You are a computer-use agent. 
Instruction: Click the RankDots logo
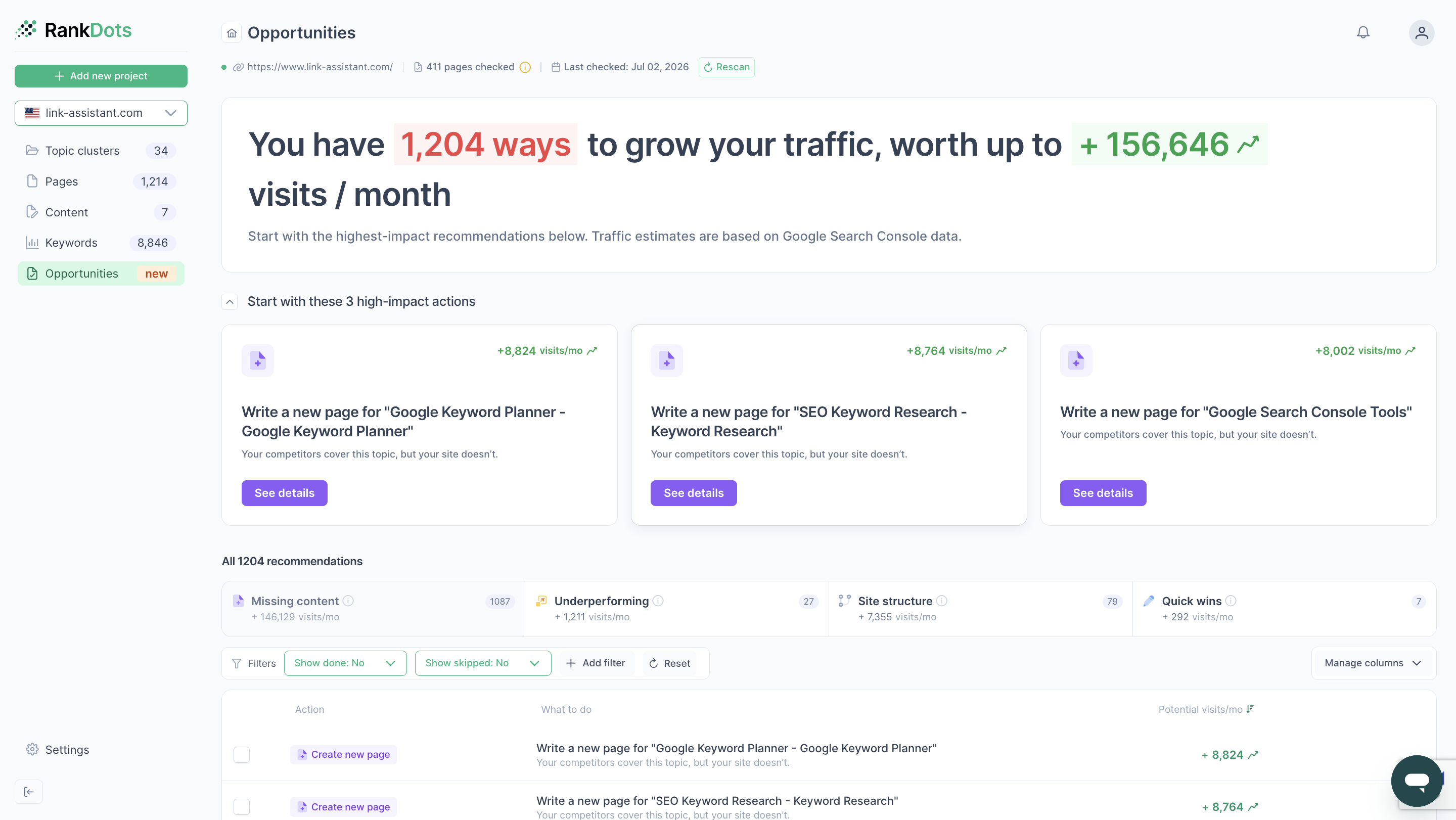click(73, 30)
